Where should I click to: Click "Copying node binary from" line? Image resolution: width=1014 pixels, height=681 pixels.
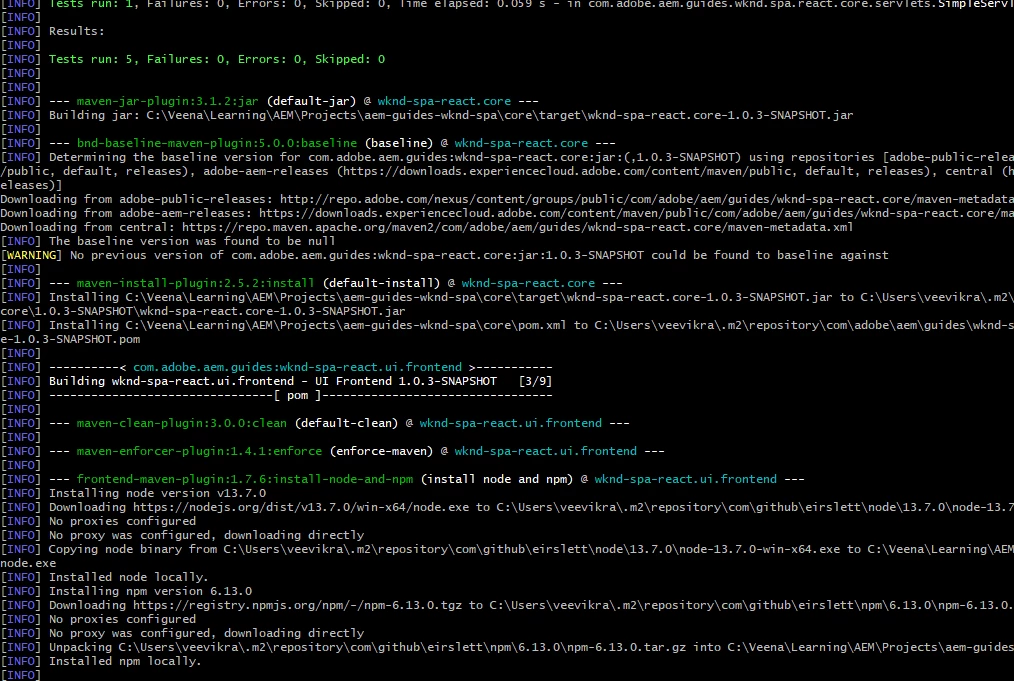pyautogui.click(x=531, y=550)
